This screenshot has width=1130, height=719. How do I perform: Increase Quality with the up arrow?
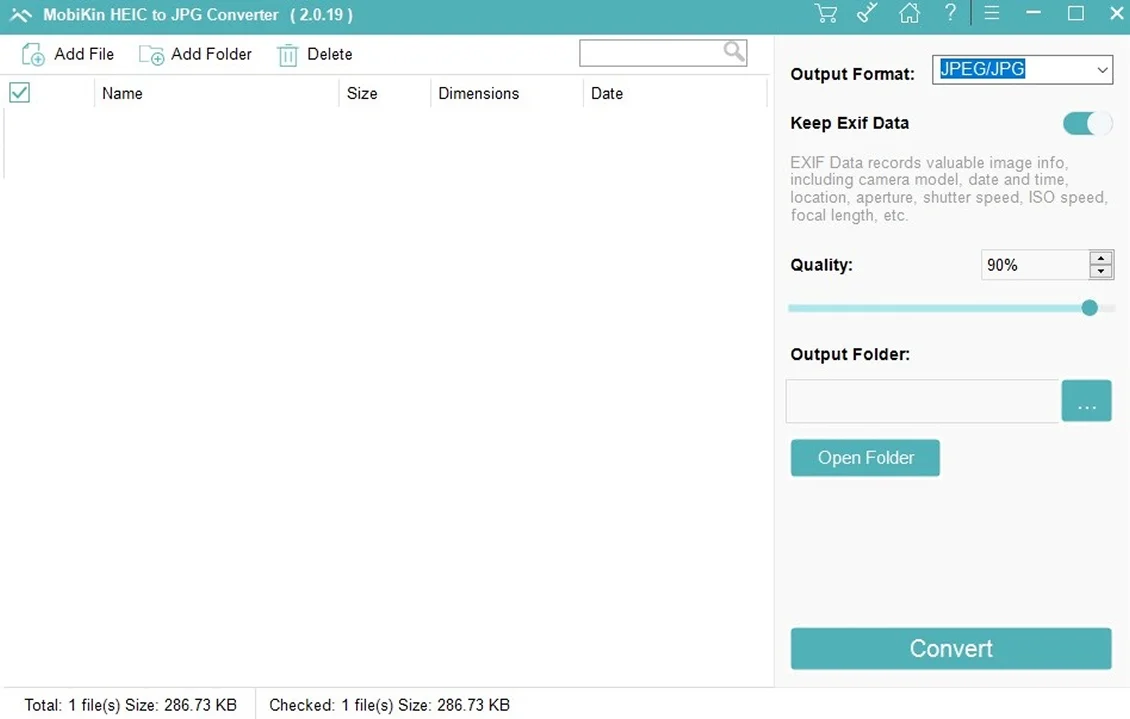pos(1101,258)
